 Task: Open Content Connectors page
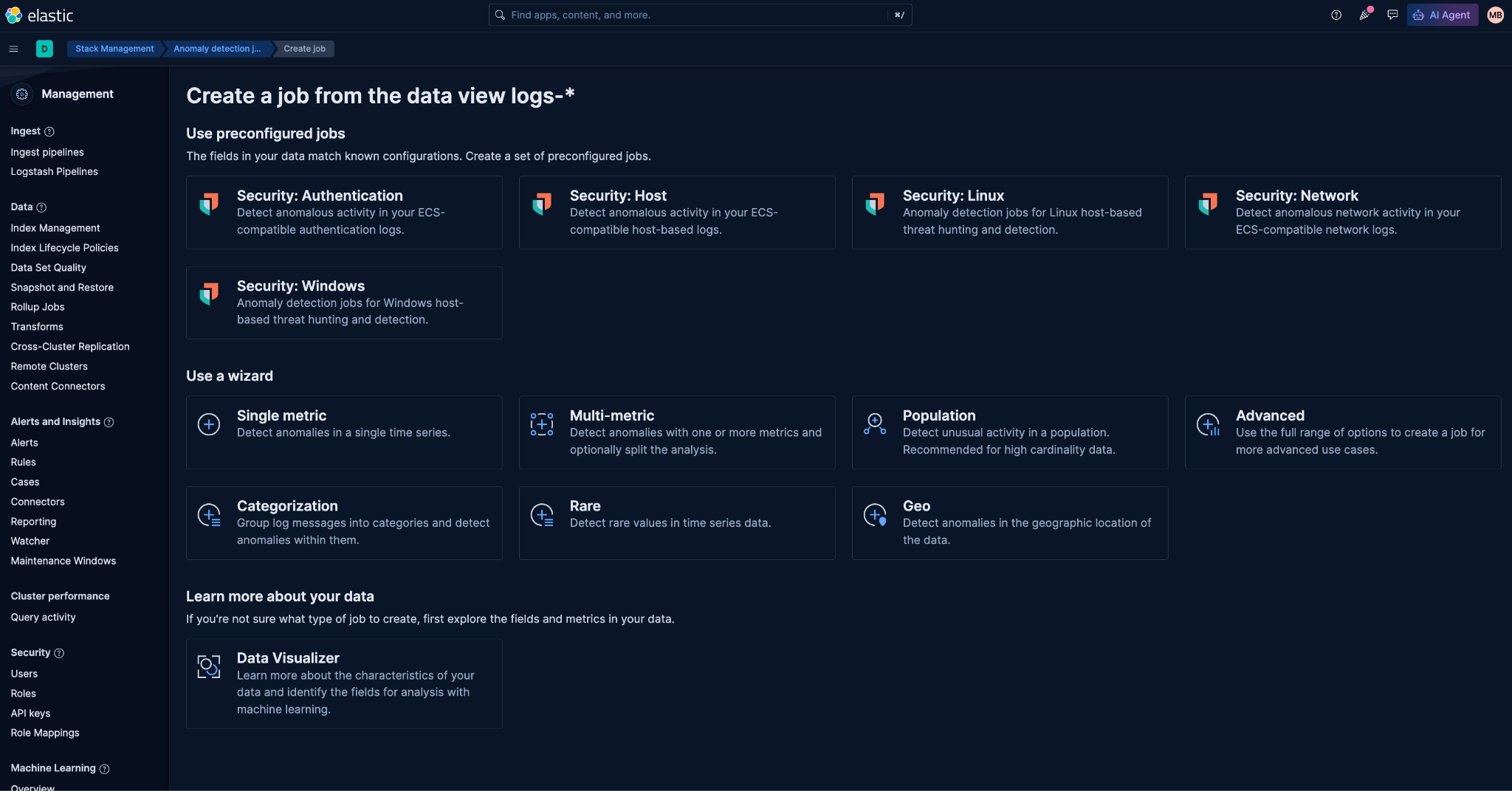coord(58,387)
